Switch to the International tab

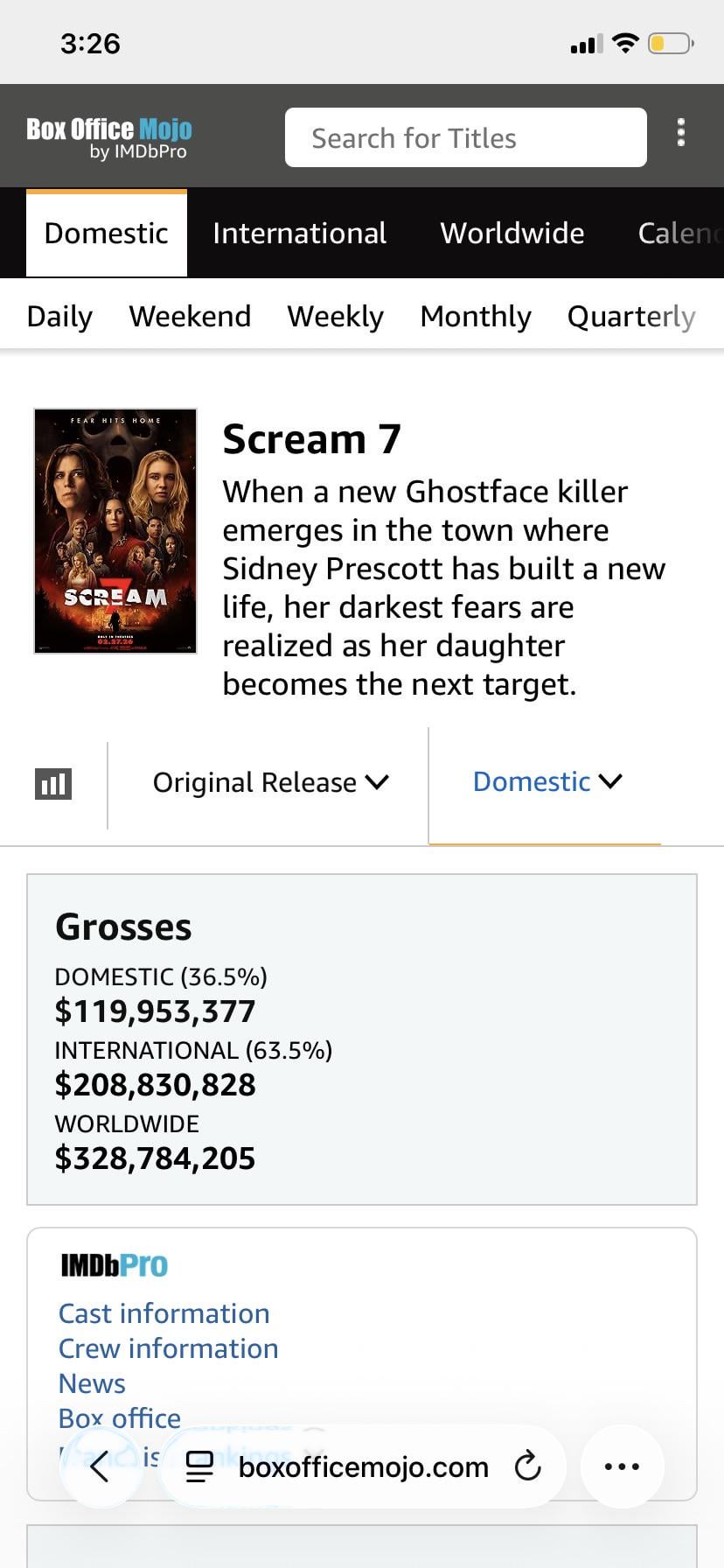pos(299,234)
